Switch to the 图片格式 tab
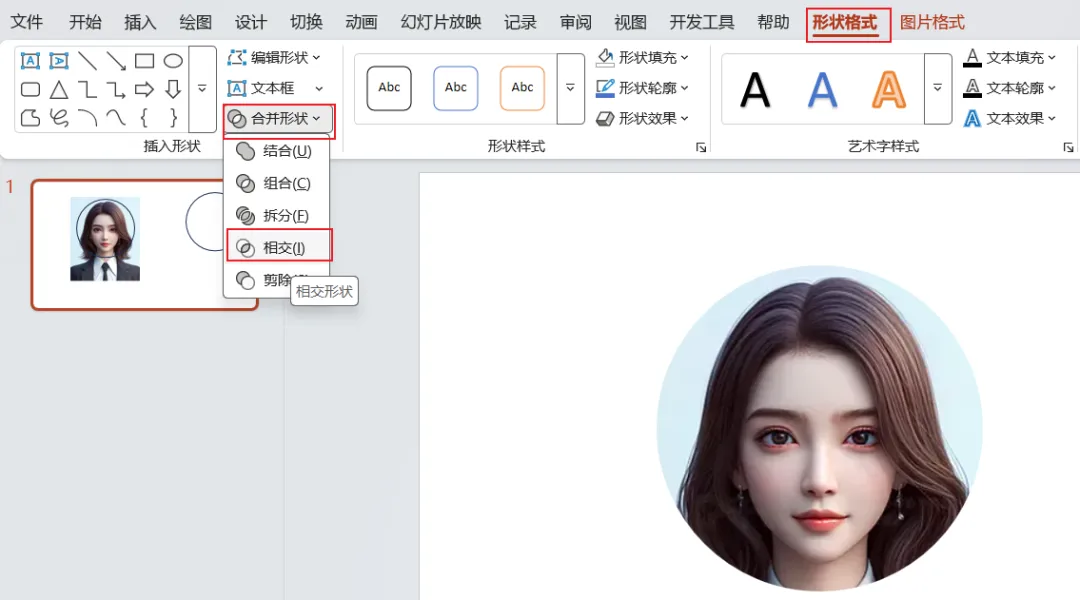This screenshot has width=1080, height=600. click(933, 23)
